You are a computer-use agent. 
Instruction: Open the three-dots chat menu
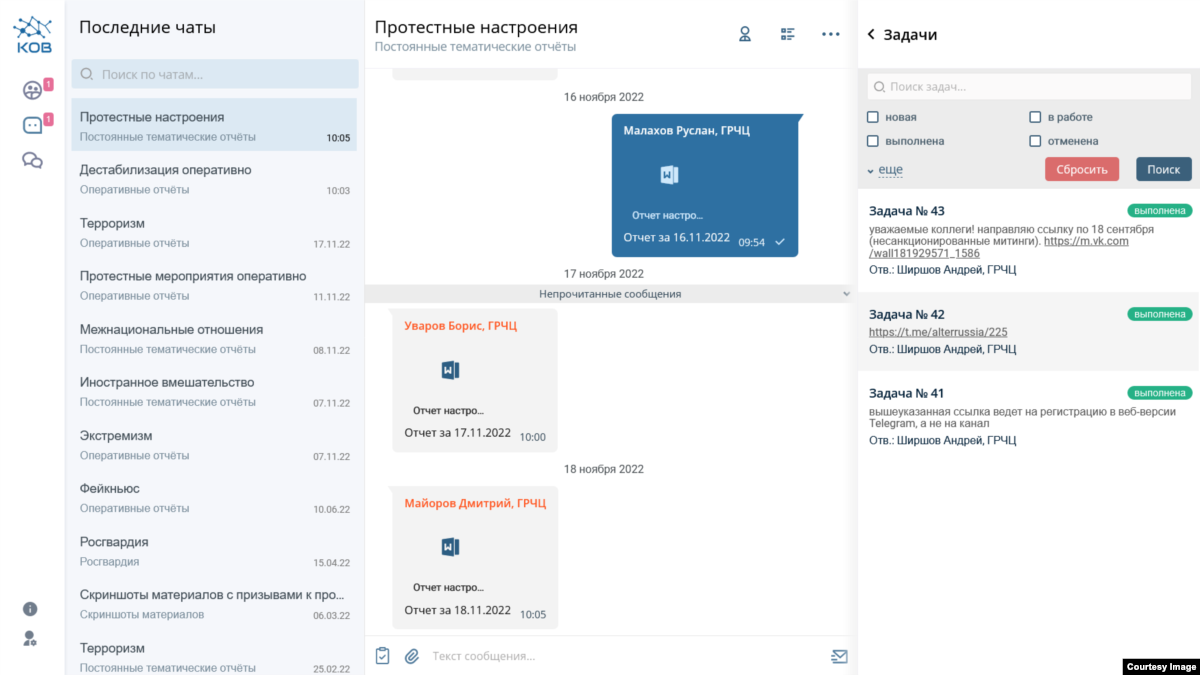point(830,34)
